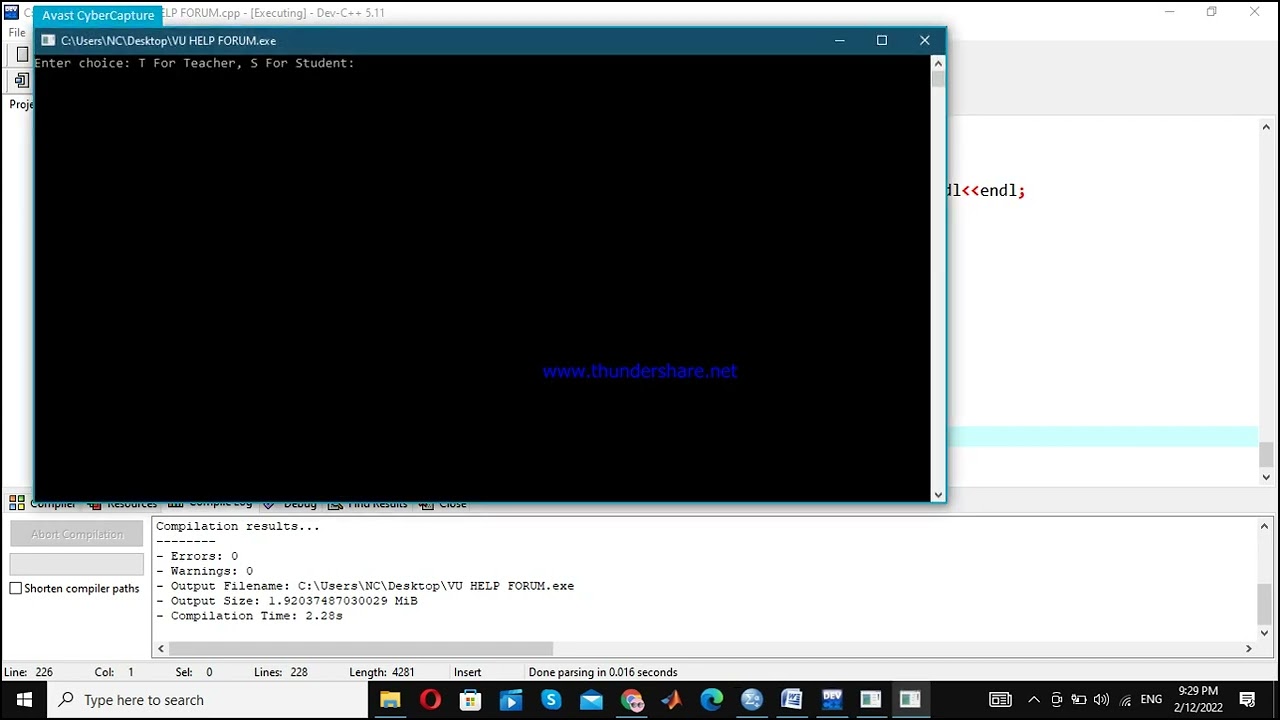Show hidden system tray icons

[1033, 700]
